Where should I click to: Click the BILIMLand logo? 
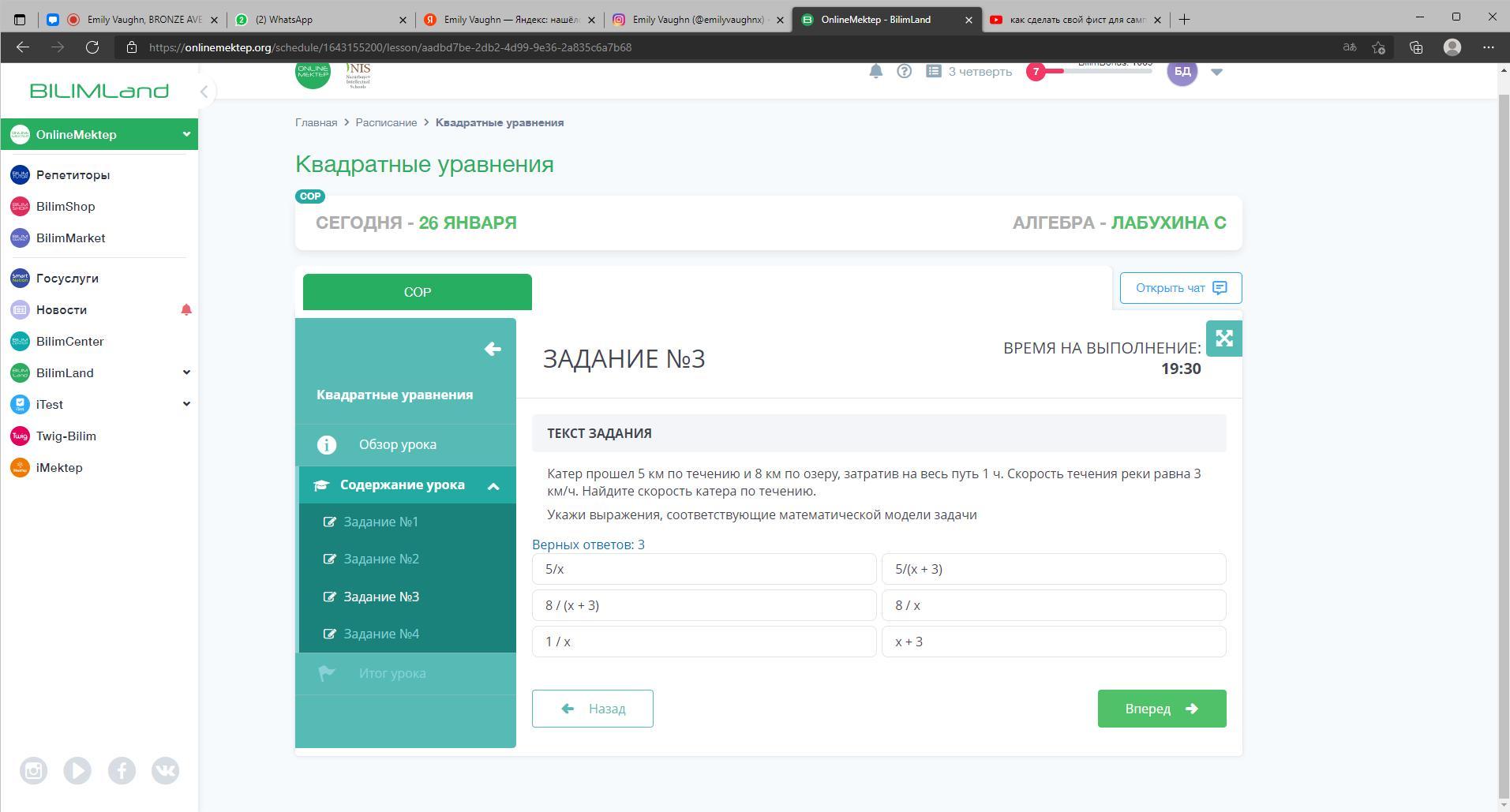click(99, 91)
